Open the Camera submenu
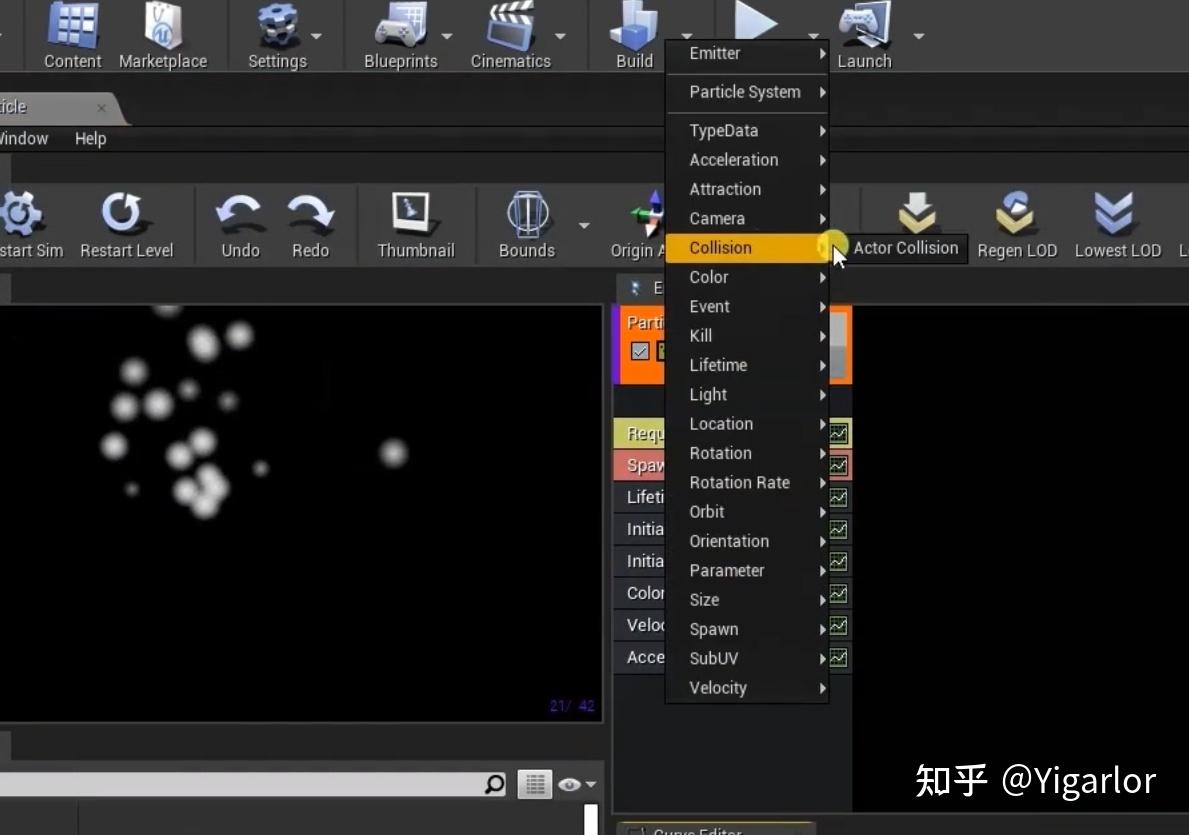Viewport: 1189px width, 835px height. pos(747,218)
